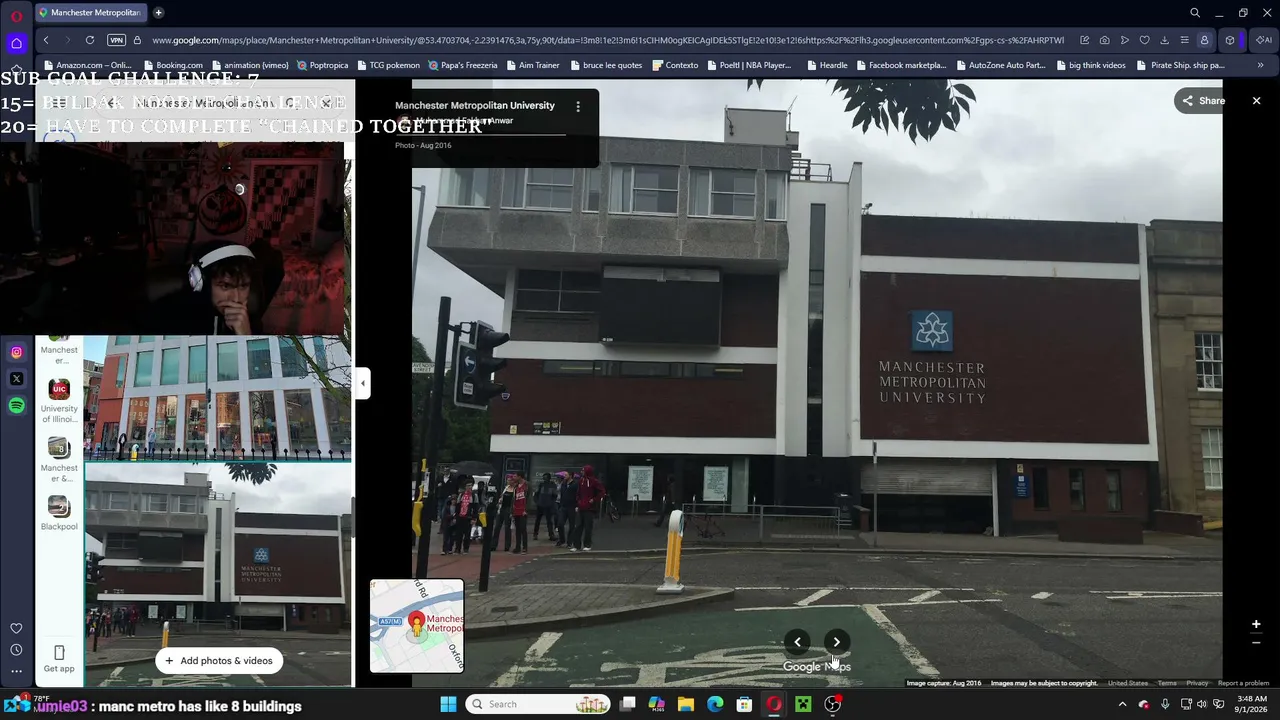The image size is (1280, 720).
Task: Open the TCG pokemon bookmarks folder
Action: (388, 65)
